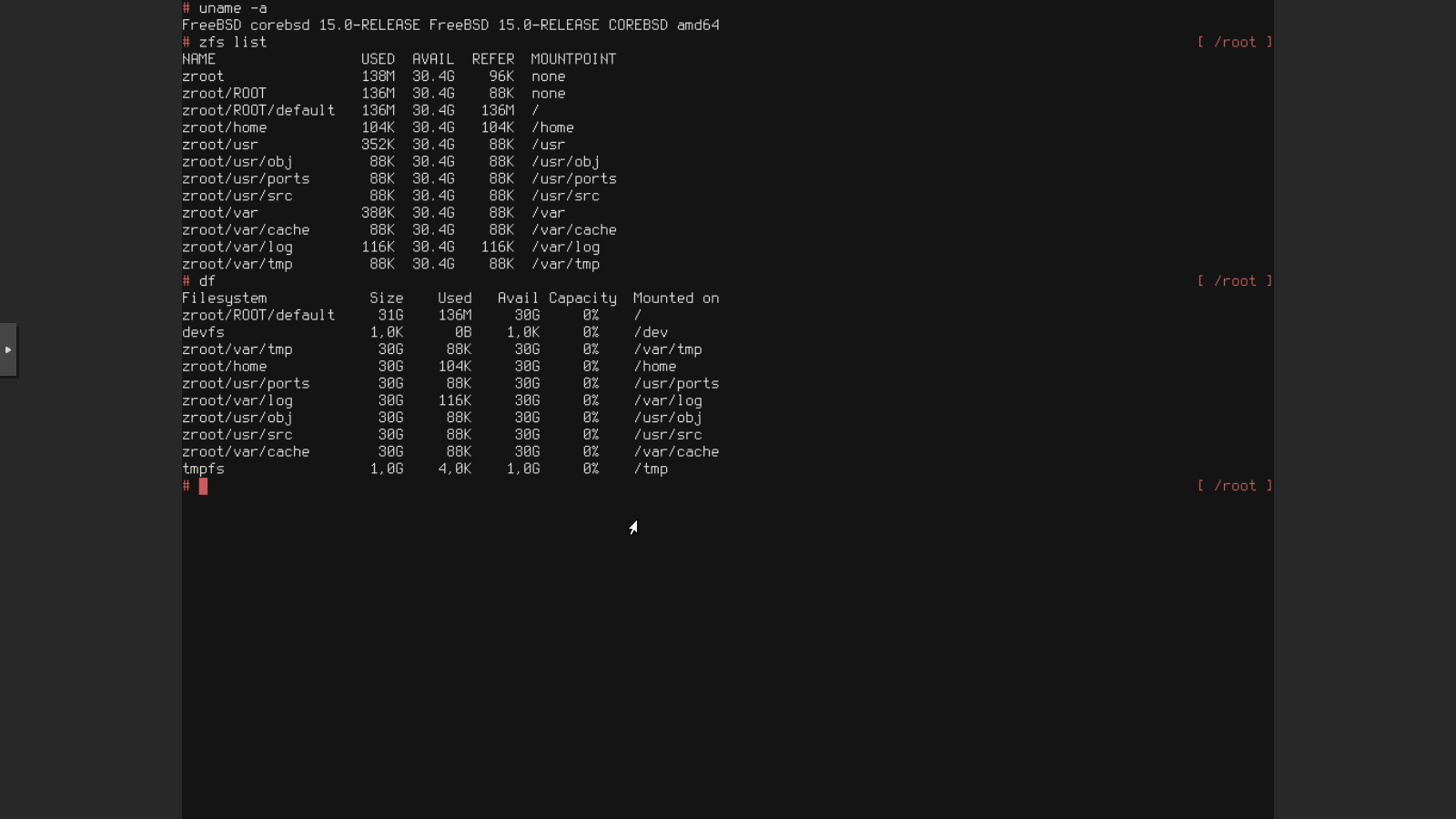Click the 'Filesystem' column header
Screen dimensions: 1456x819
point(225,298)
